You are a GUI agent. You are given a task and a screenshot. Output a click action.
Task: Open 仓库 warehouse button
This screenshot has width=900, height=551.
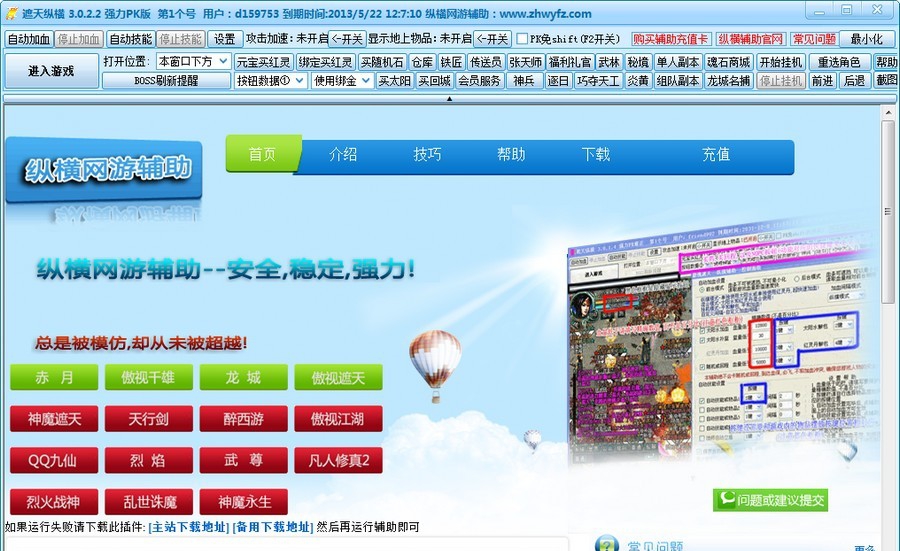(422, 62)
